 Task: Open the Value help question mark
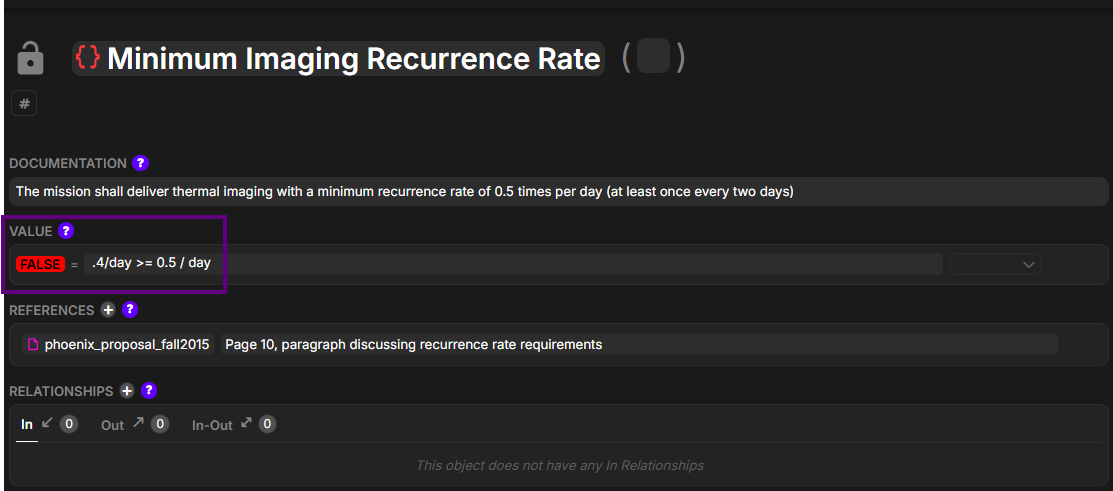point(66,231)
